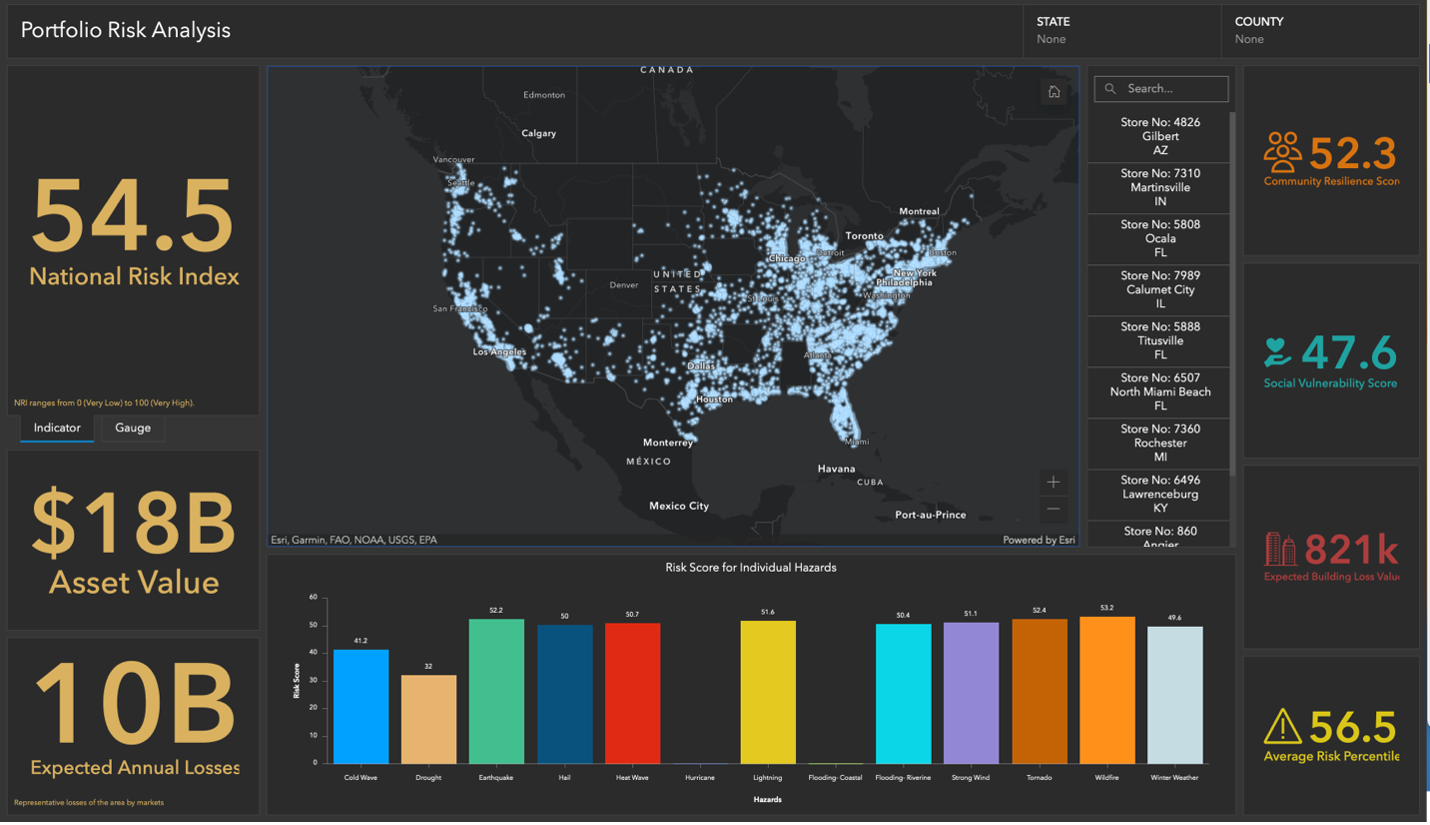The width and height of the screenshot is (1430, 825).
Task: Zoom in using the map plus icon
Action: [1054, 481]
